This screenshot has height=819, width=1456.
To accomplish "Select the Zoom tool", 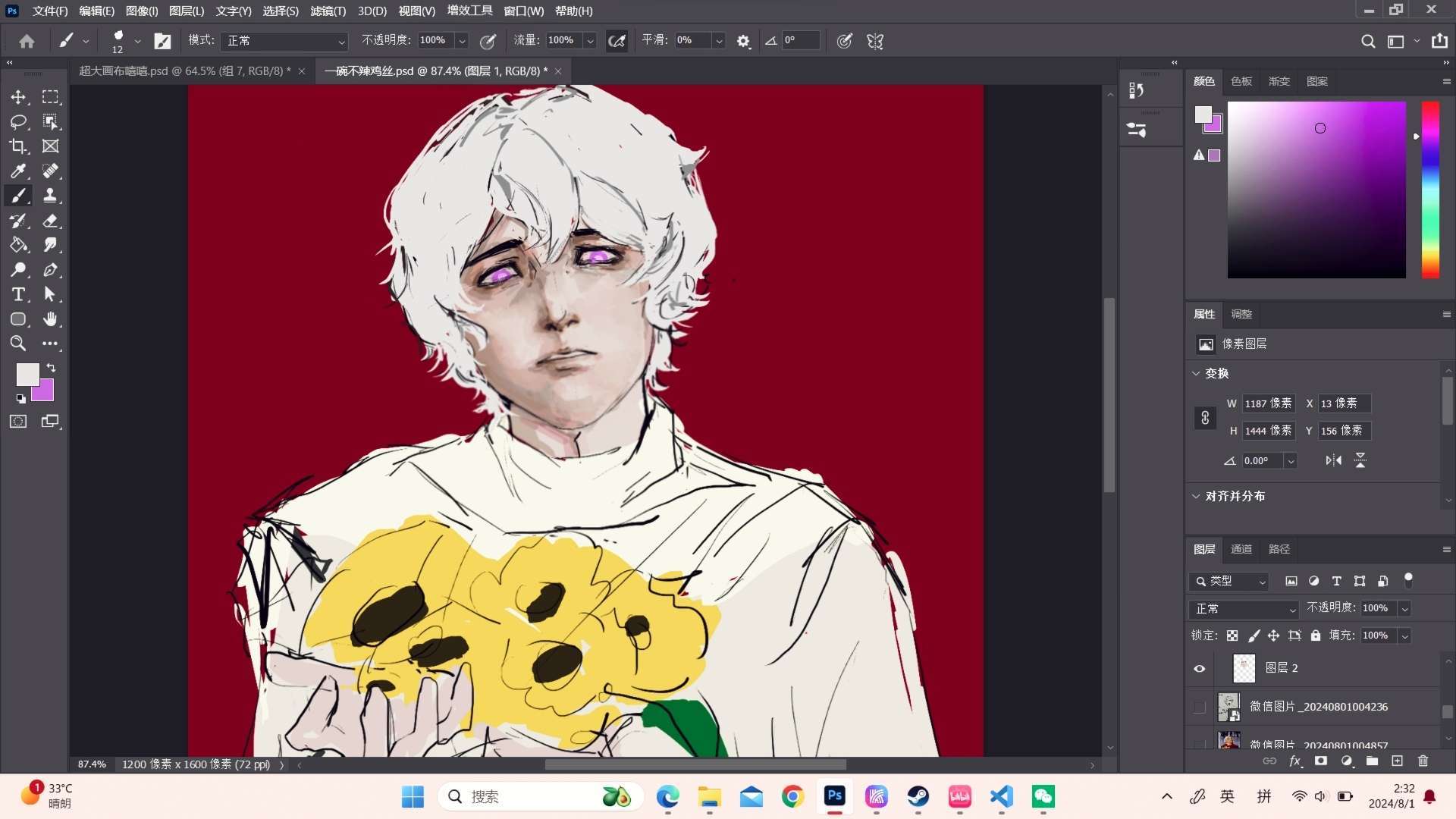I will tap(18, 344).
